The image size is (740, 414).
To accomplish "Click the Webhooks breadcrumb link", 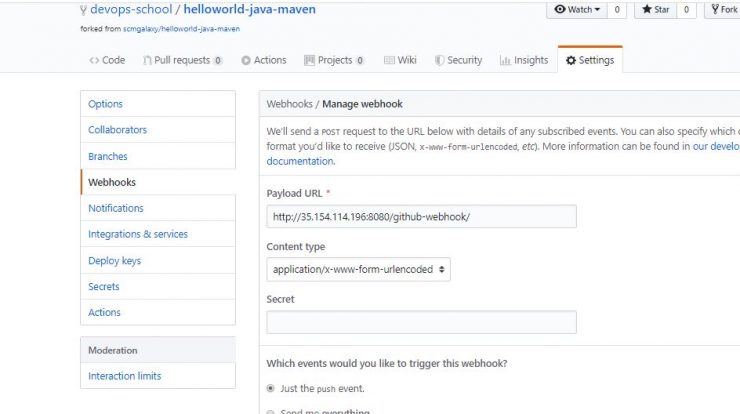I will click(289, 104).
